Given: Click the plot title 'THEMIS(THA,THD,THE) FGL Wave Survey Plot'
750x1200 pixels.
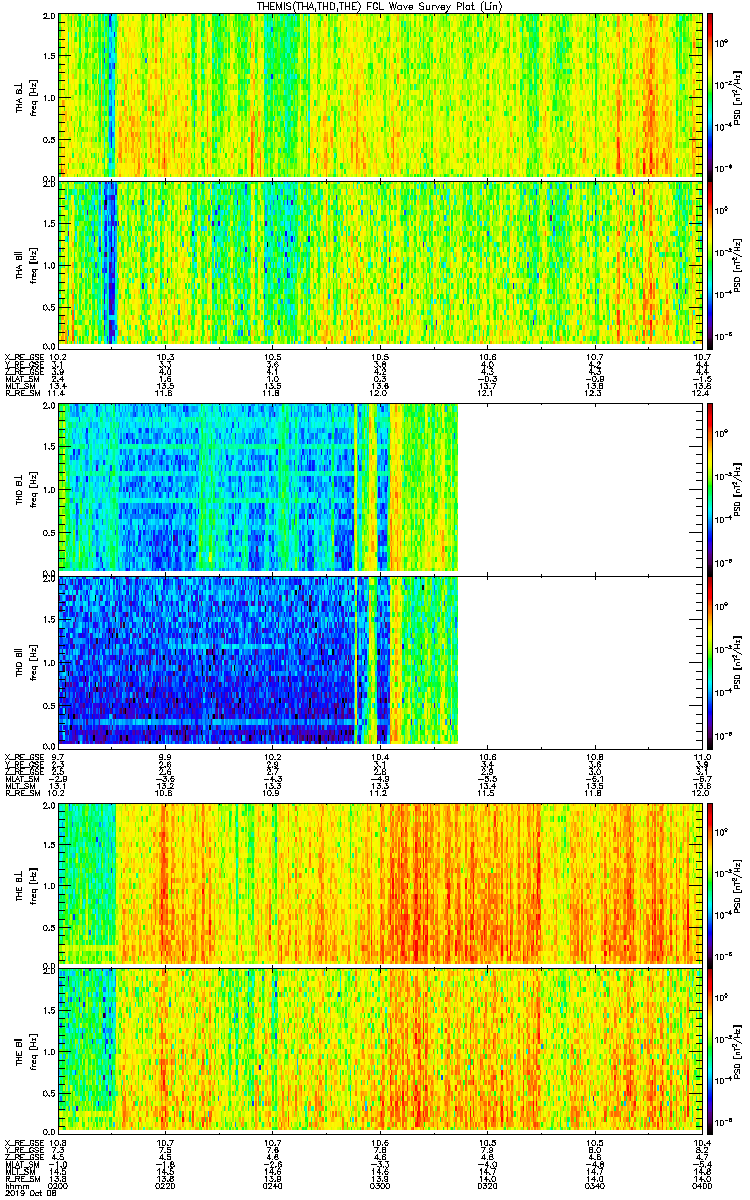Looking at the screenshot, I should coord(382,7).
